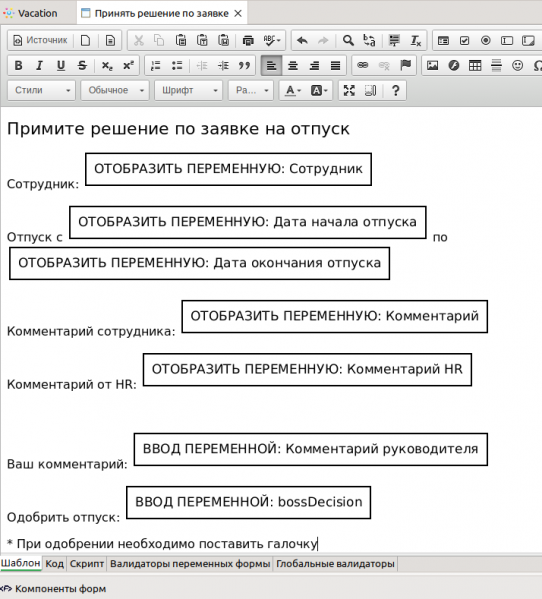542x599 pixels.
Task: Switch to Source view (Источник)
Action: coord(40,40)
